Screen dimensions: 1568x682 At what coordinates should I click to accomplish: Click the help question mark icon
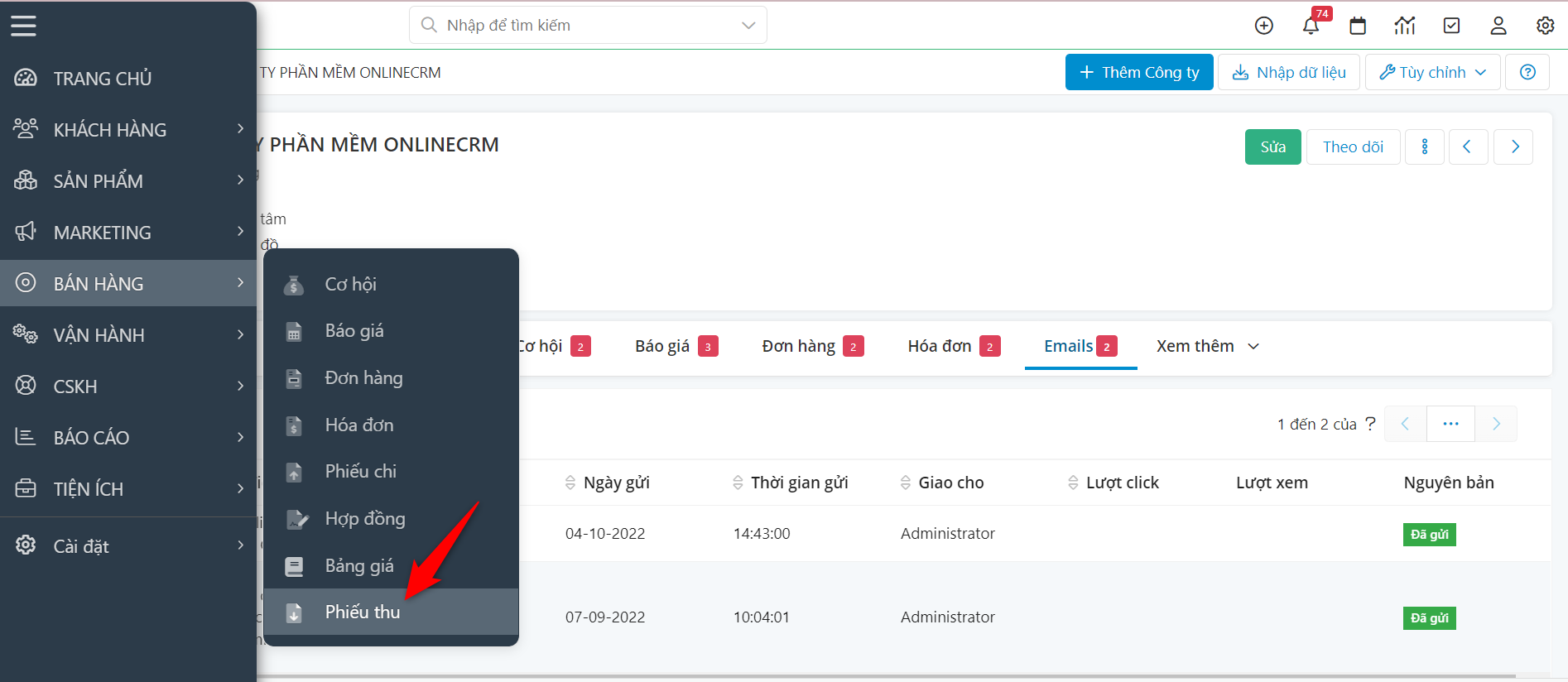click(x=1527, y=72)
